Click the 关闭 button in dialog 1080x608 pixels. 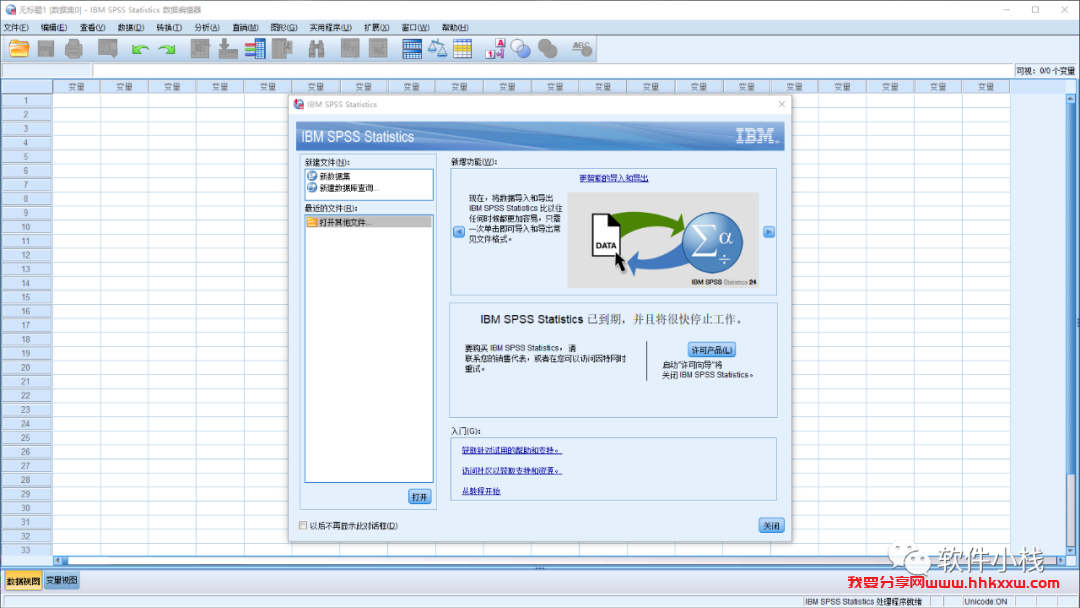[x=771, y=525]
